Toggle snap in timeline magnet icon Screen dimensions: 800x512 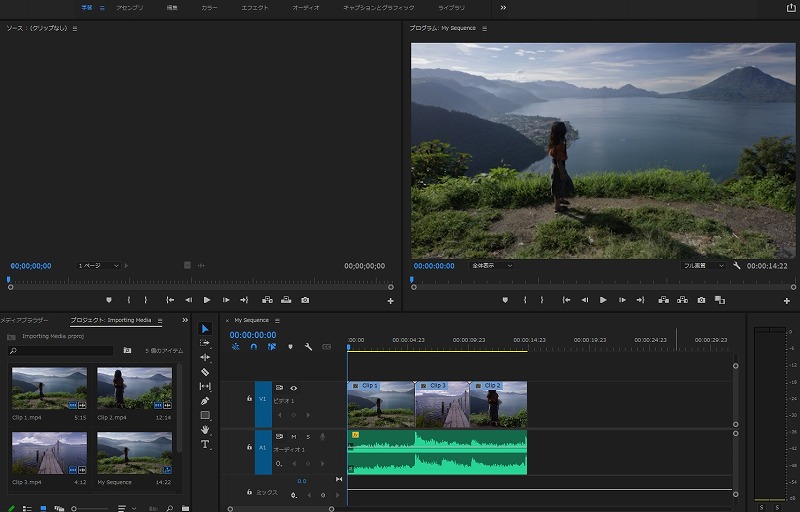point(254,347)
